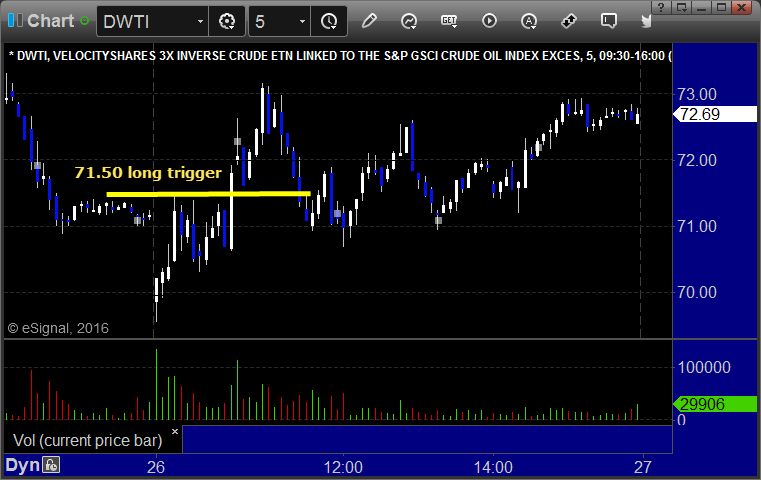
Task: Open the symbol settings gear menu
Action: (x=227, y=21)
